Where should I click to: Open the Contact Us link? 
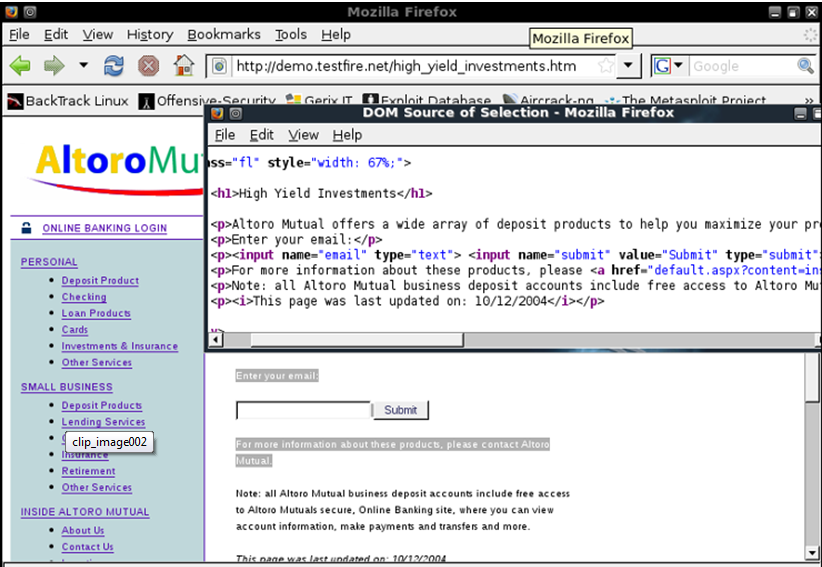(x=88, y=547)
